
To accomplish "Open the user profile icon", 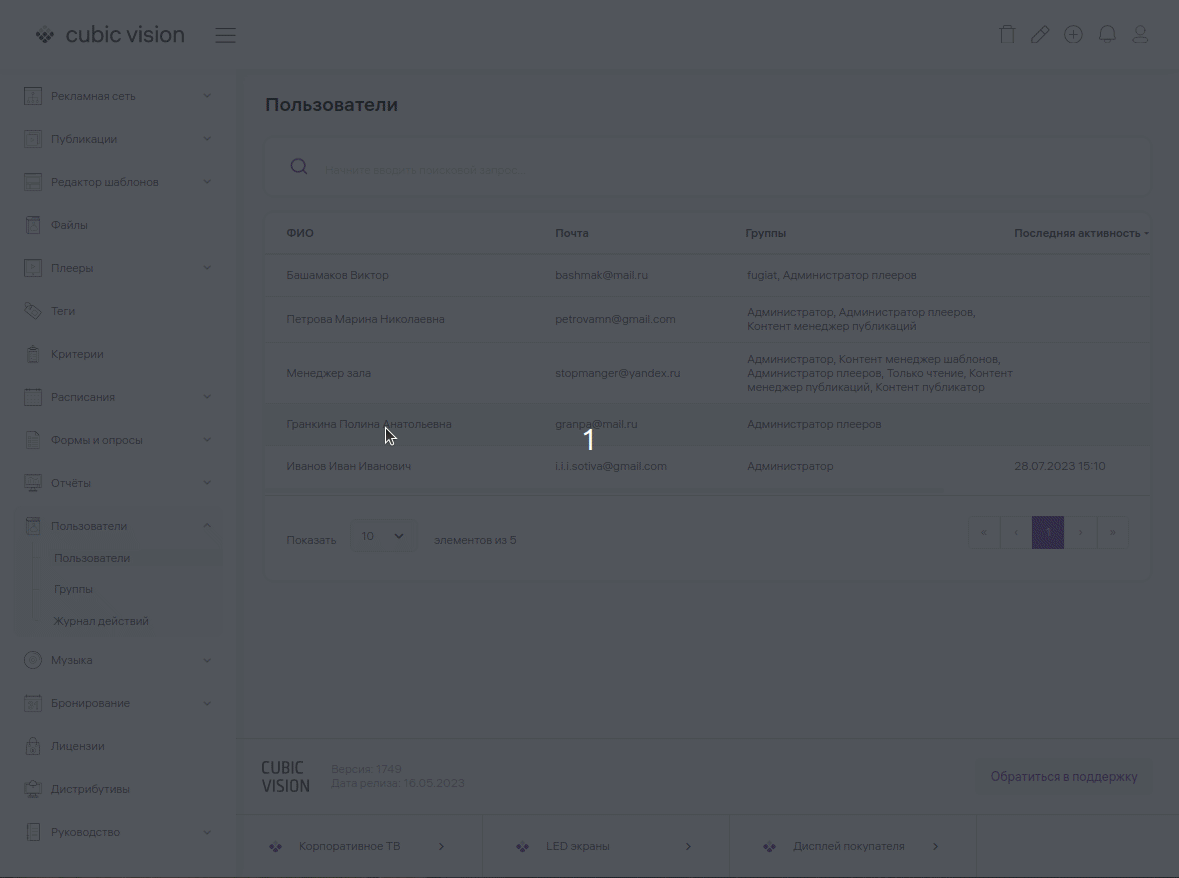I will pos(1140,35).
